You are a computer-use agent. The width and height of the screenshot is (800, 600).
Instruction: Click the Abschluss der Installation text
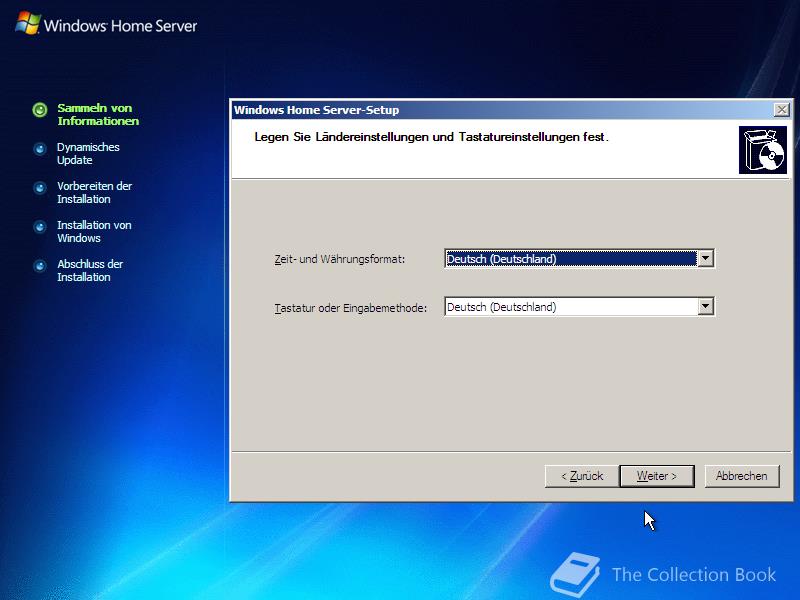[x=90, y=270]
